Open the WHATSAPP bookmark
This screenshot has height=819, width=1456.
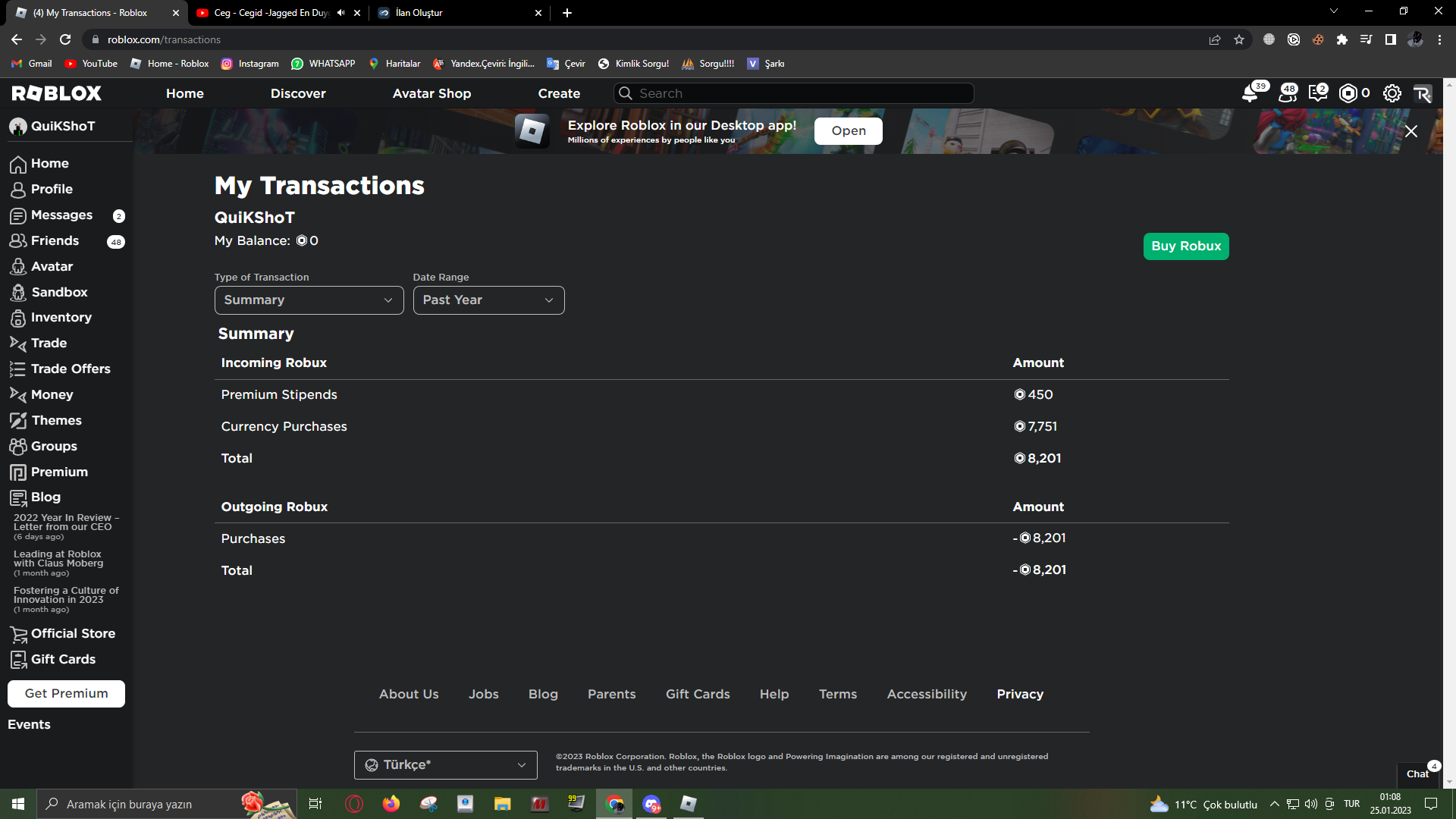click(x=323, y=64)
